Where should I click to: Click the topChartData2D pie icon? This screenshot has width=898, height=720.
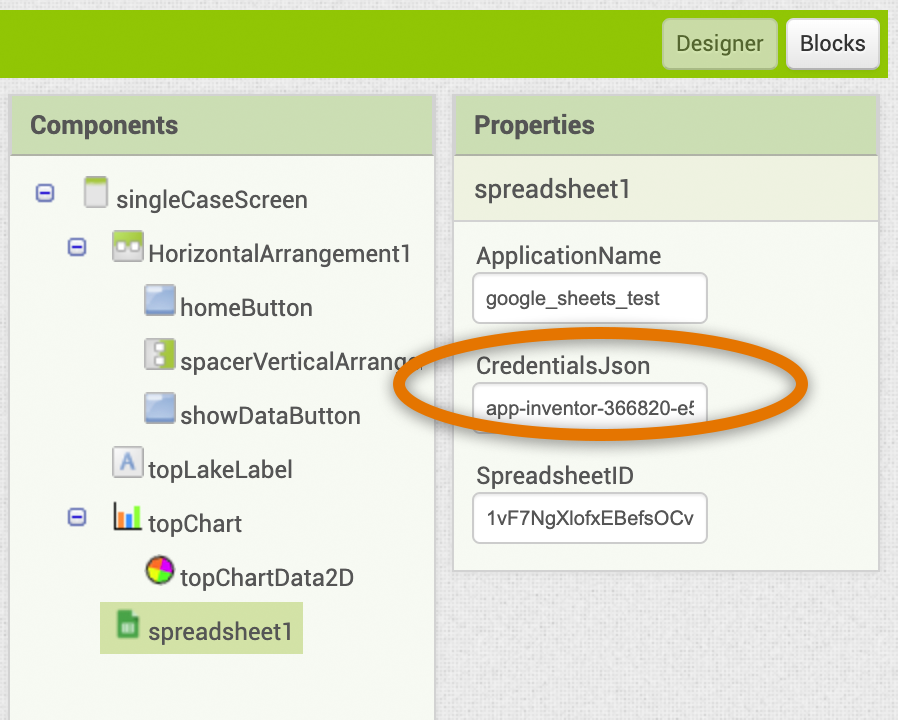160,570
